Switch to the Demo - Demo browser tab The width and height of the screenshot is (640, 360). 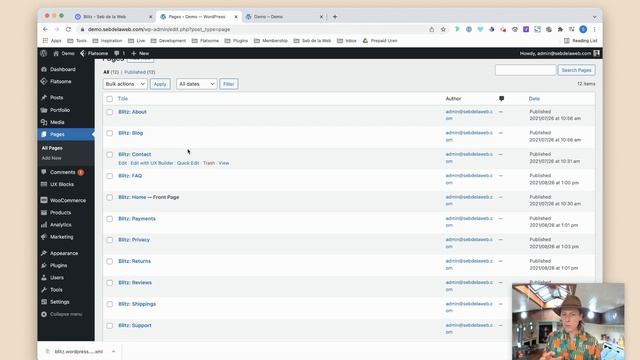(x=284, y=17)
